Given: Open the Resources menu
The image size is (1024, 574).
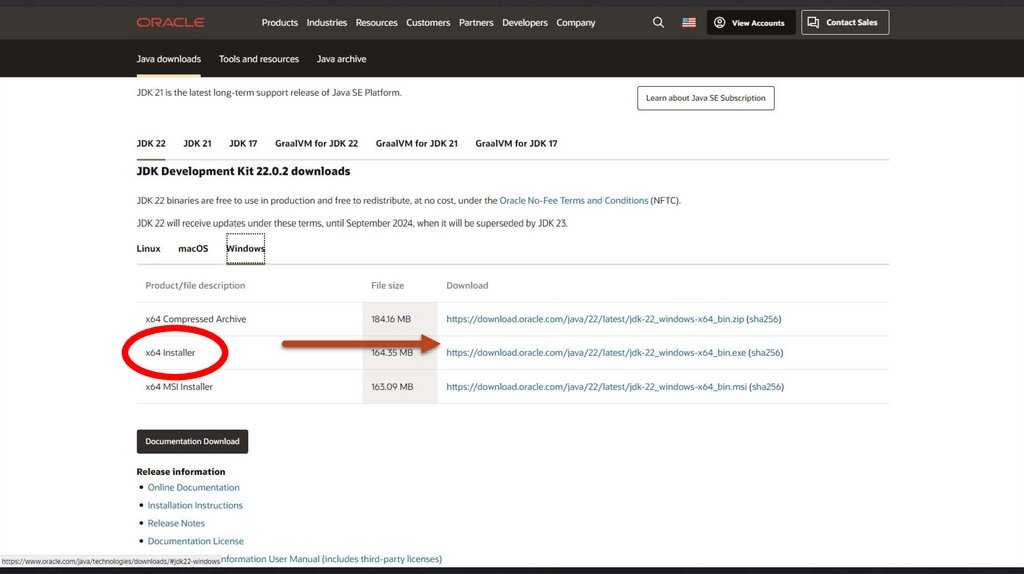Looking at the screenshot, I should point(376,22).
